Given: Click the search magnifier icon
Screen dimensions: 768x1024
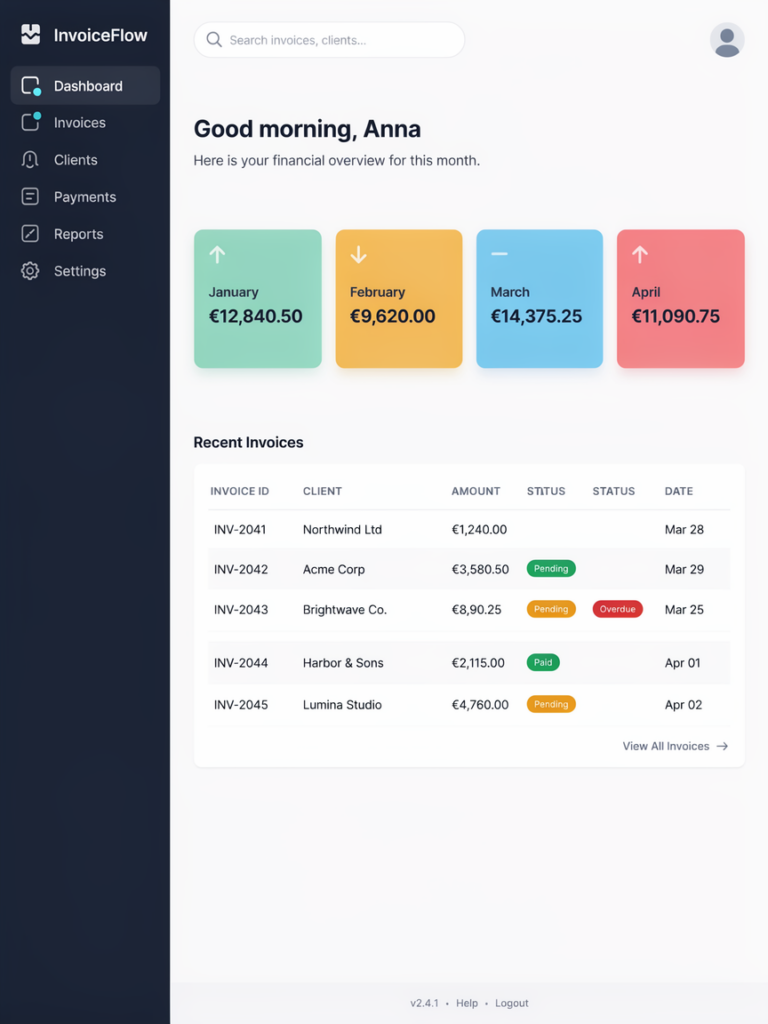Looking at the screenshot, I should pos(214,40).
